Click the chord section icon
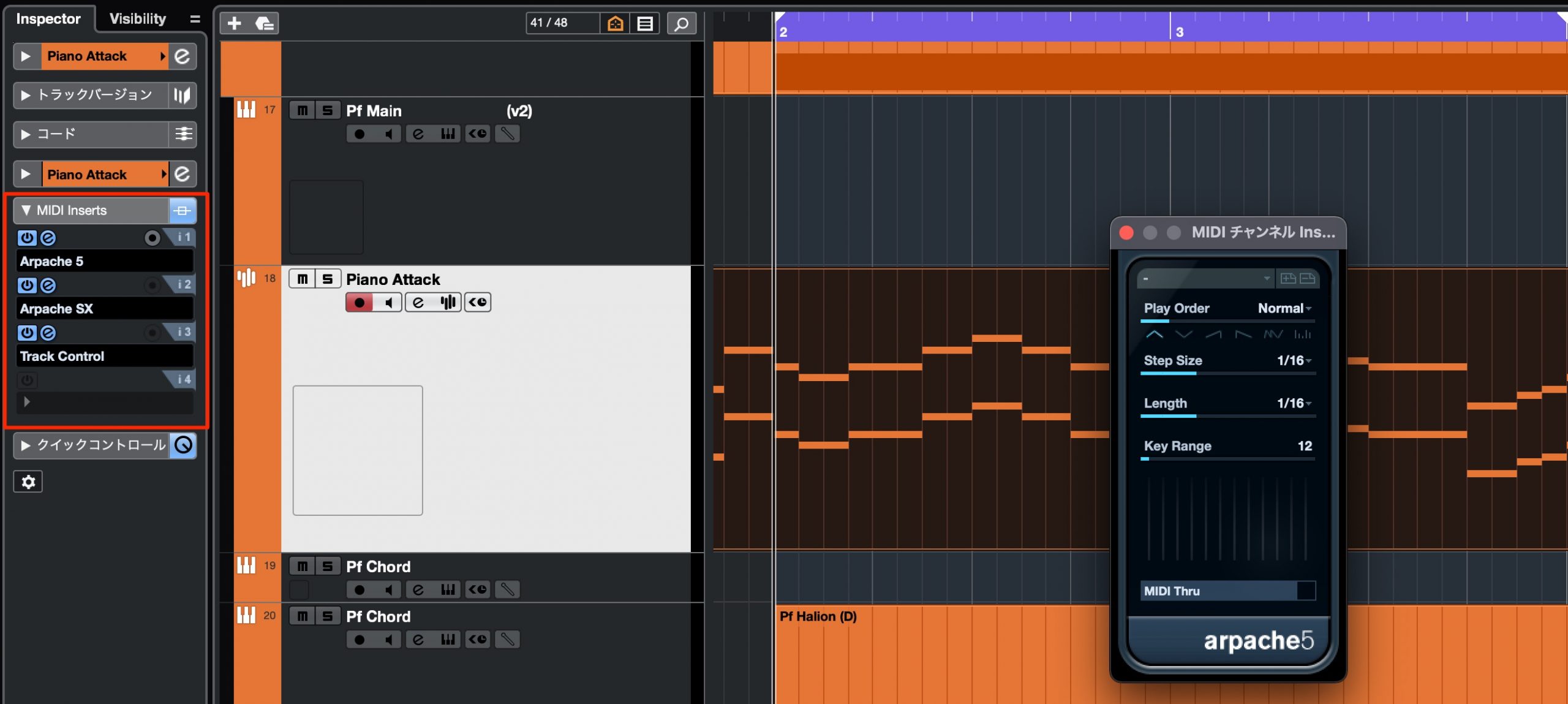Image resolution: width=1568 pixels, height=704 pixels. pos(183,134)
